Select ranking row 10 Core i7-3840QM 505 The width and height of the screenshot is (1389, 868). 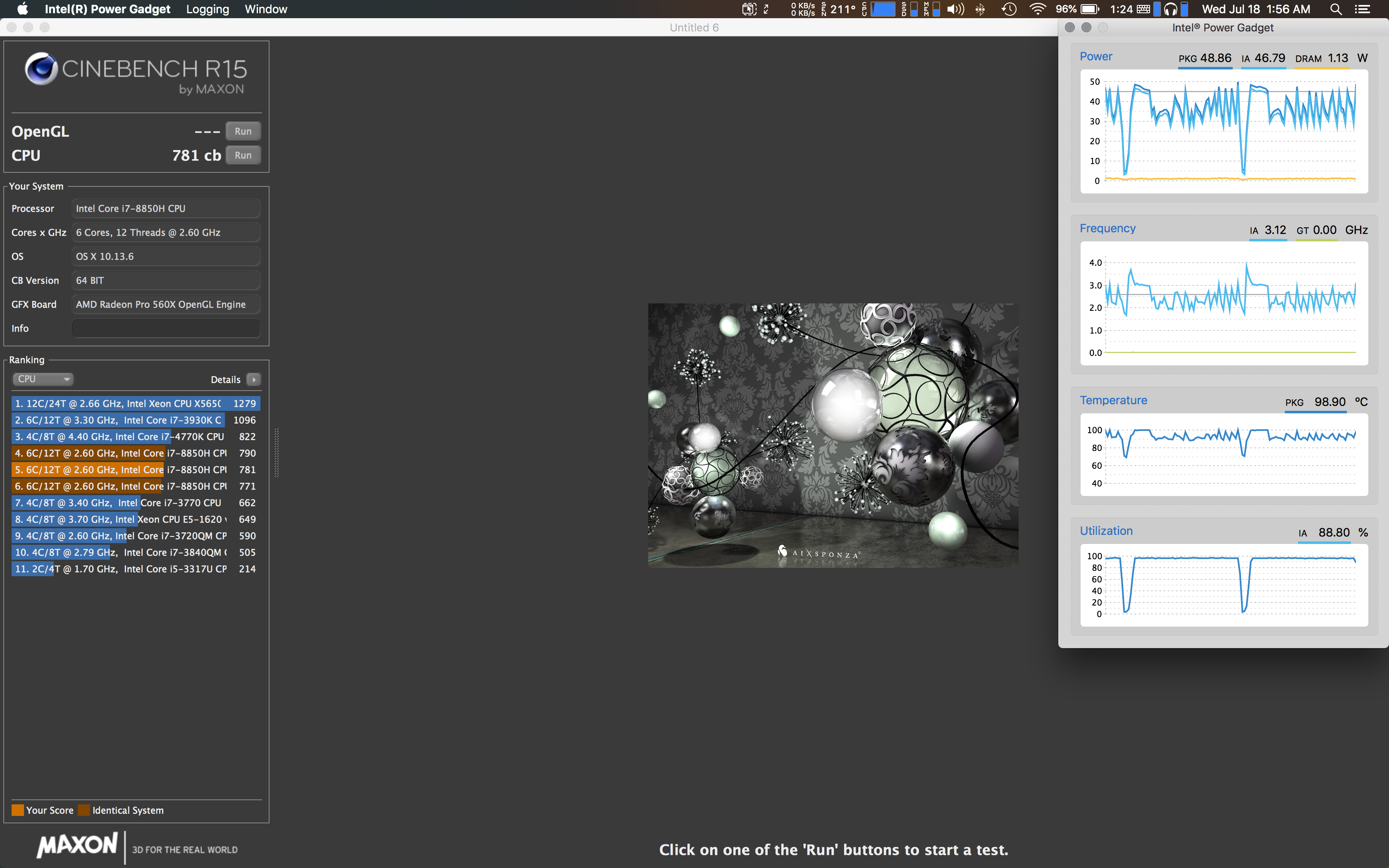click(136, 552)
